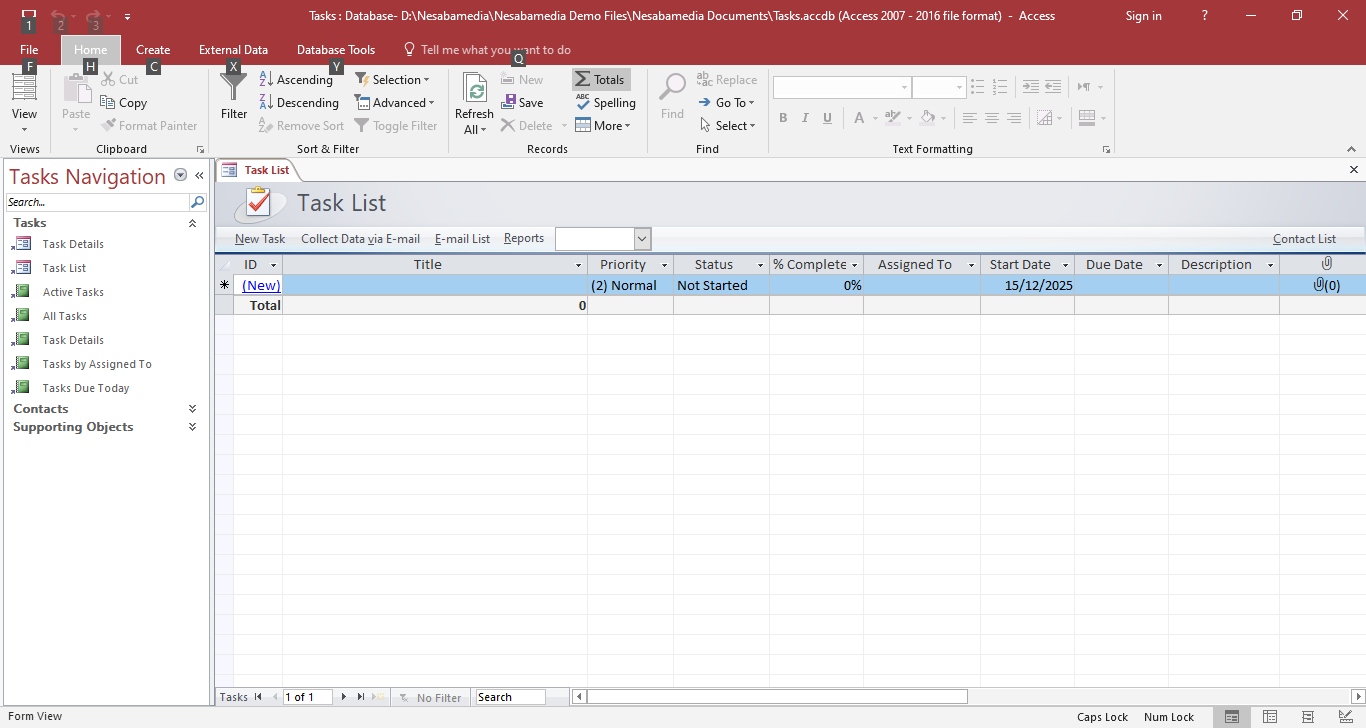The image size is (1366, 728).
Task: Switch to the Database Tools tab
Action: [336, 50]
